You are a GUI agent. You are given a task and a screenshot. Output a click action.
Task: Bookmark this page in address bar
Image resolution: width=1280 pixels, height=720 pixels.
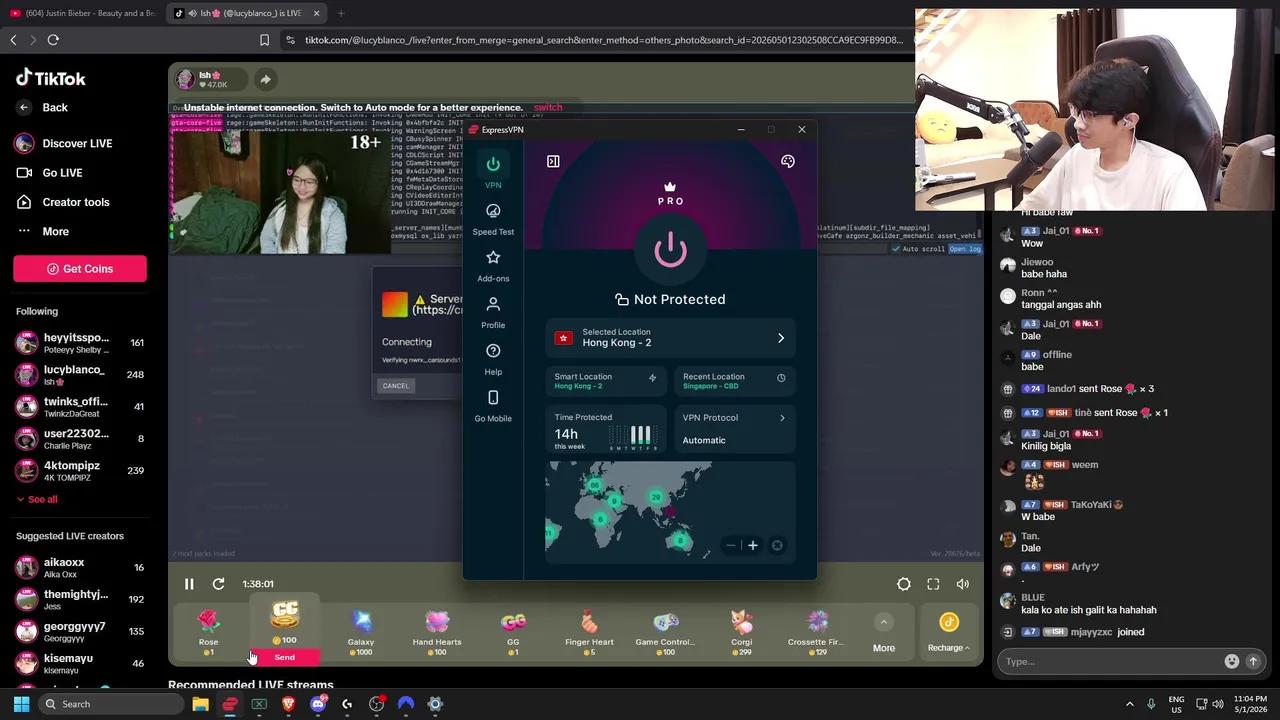(264, 40)
